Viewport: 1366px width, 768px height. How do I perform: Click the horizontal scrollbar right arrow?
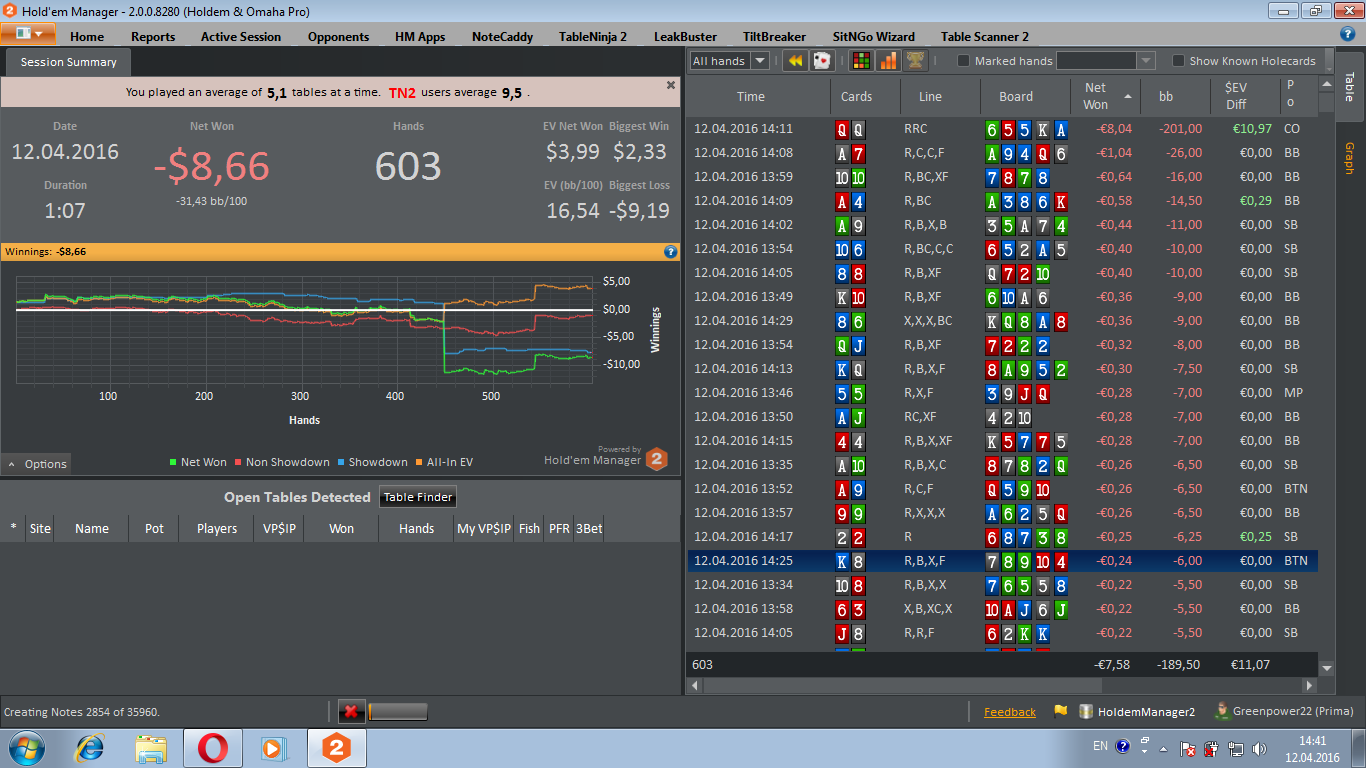point(1310,686)
